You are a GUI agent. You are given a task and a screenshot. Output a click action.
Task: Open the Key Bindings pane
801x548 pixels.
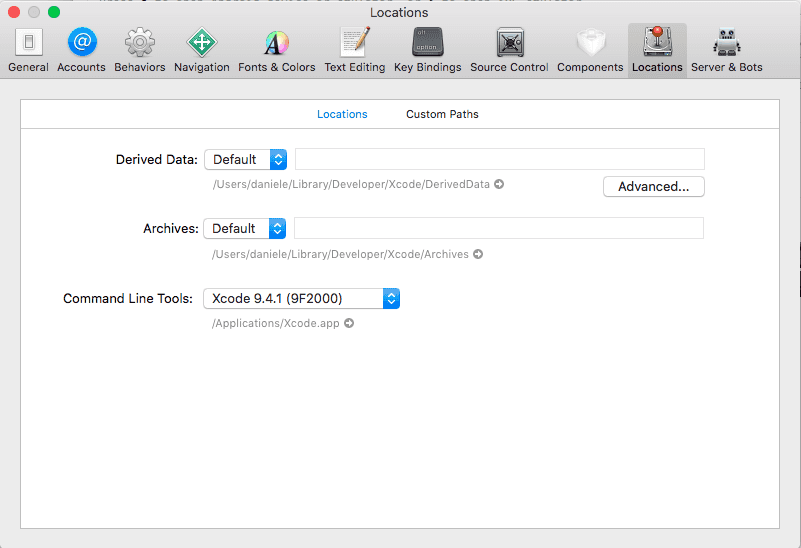(x=428, y=50)
